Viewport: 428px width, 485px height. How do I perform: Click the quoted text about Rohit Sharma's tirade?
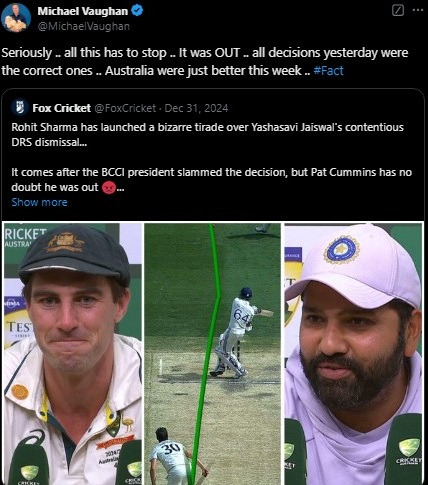[207, 135]
